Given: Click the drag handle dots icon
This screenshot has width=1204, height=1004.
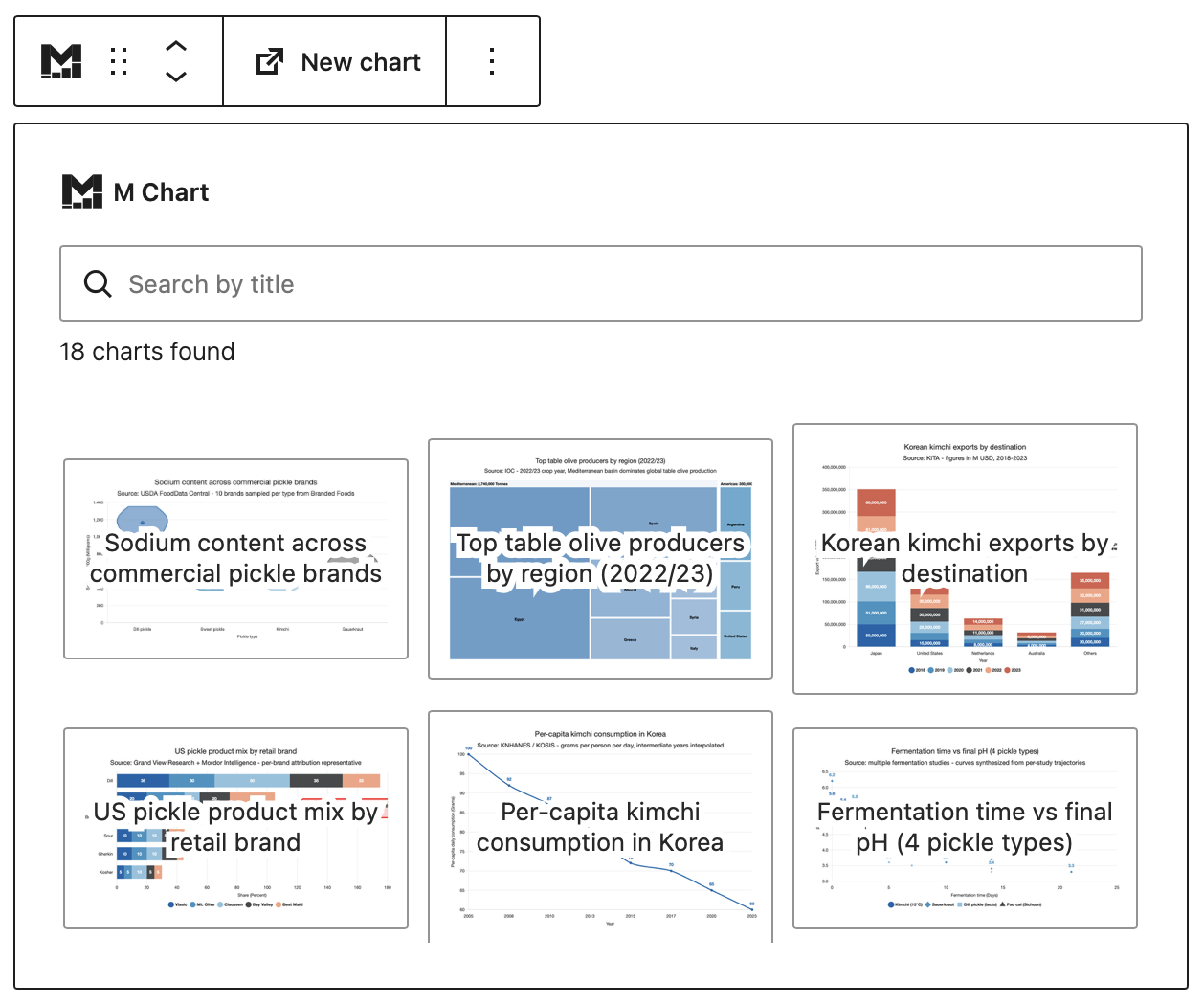Looking at the screenshot, I should [x=119, y=61].
